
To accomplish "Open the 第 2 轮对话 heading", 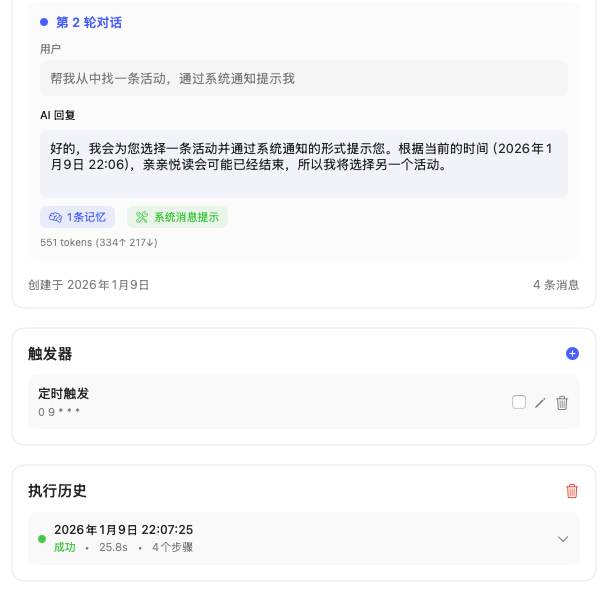I will coord(89,22).
